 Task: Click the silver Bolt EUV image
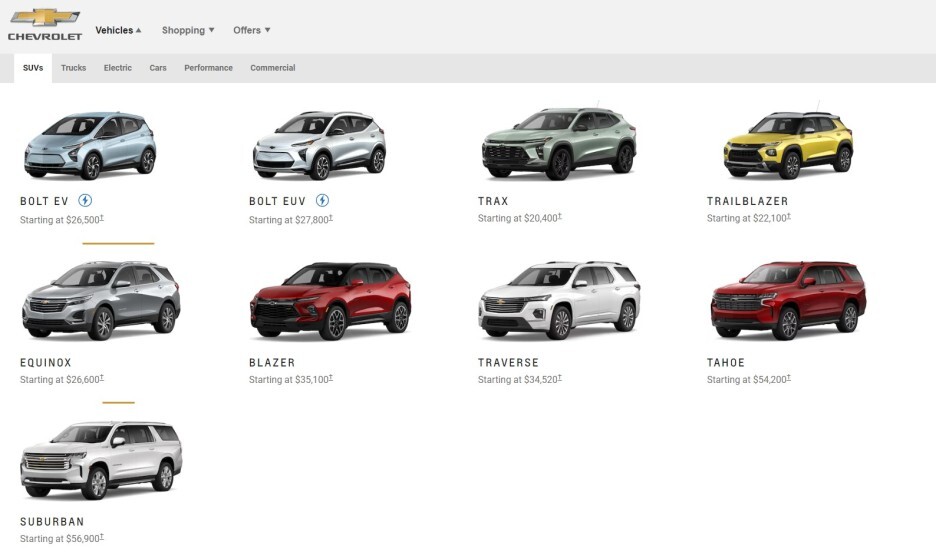tap(319, 145)
